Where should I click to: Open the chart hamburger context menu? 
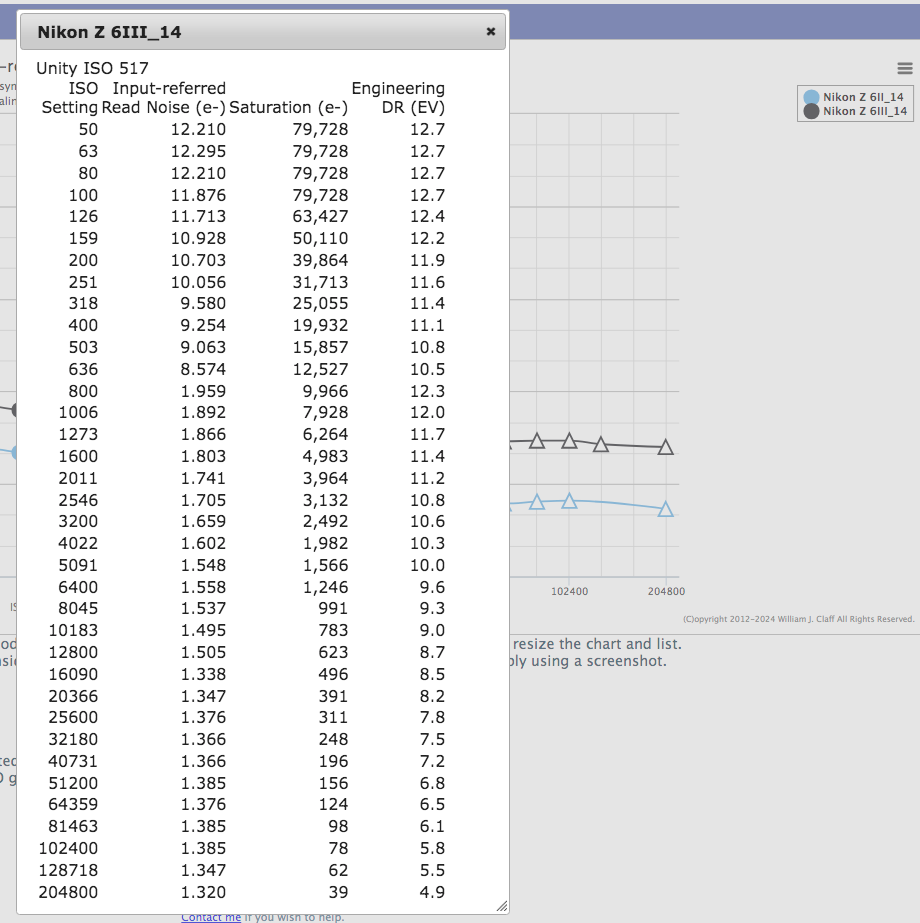904,68
